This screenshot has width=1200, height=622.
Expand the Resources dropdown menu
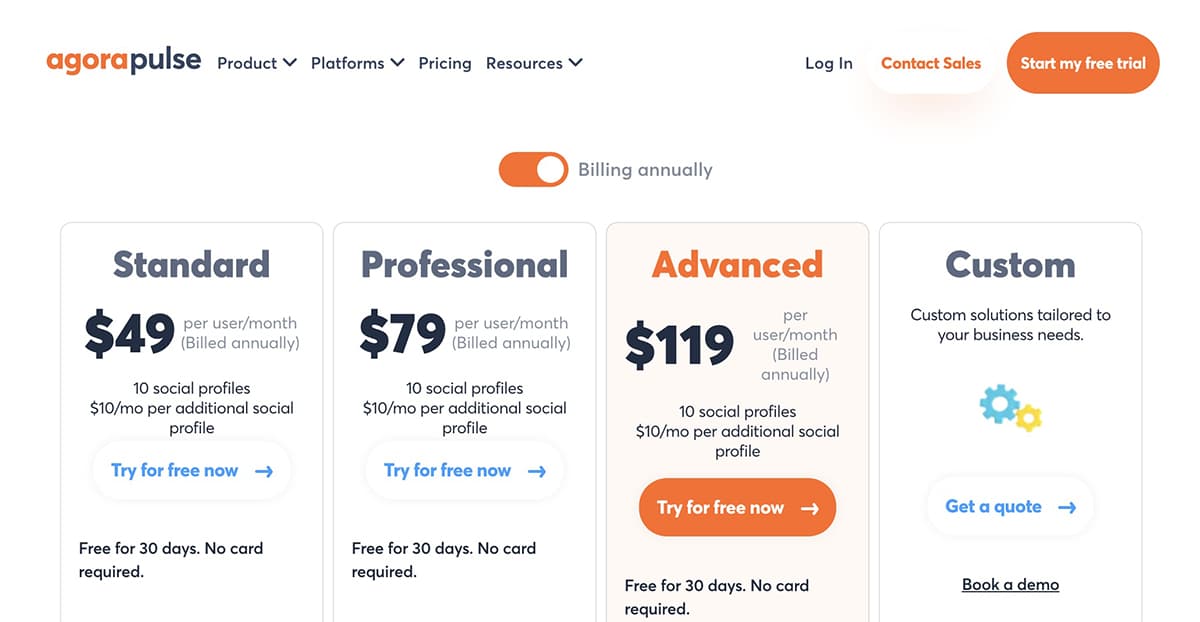(x=534, y=63)
